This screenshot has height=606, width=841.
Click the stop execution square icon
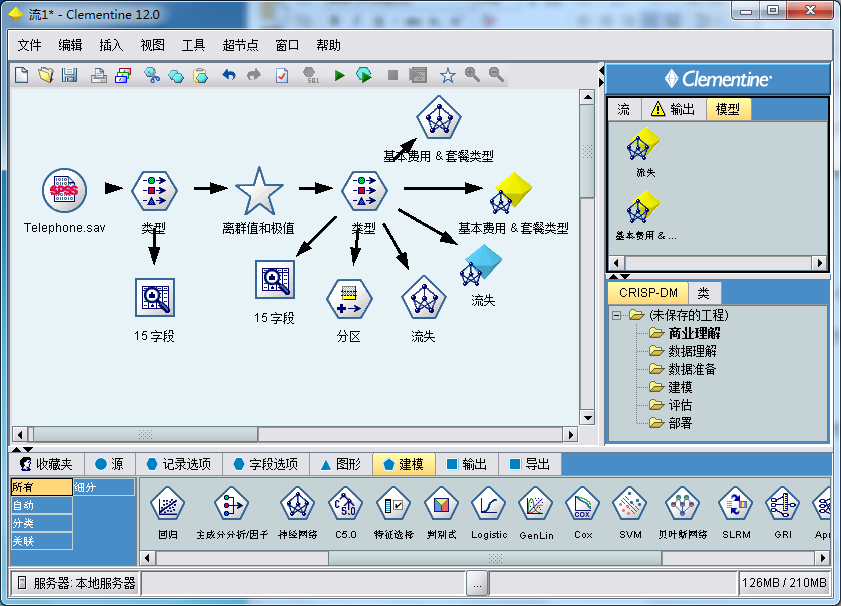point(393,76)
